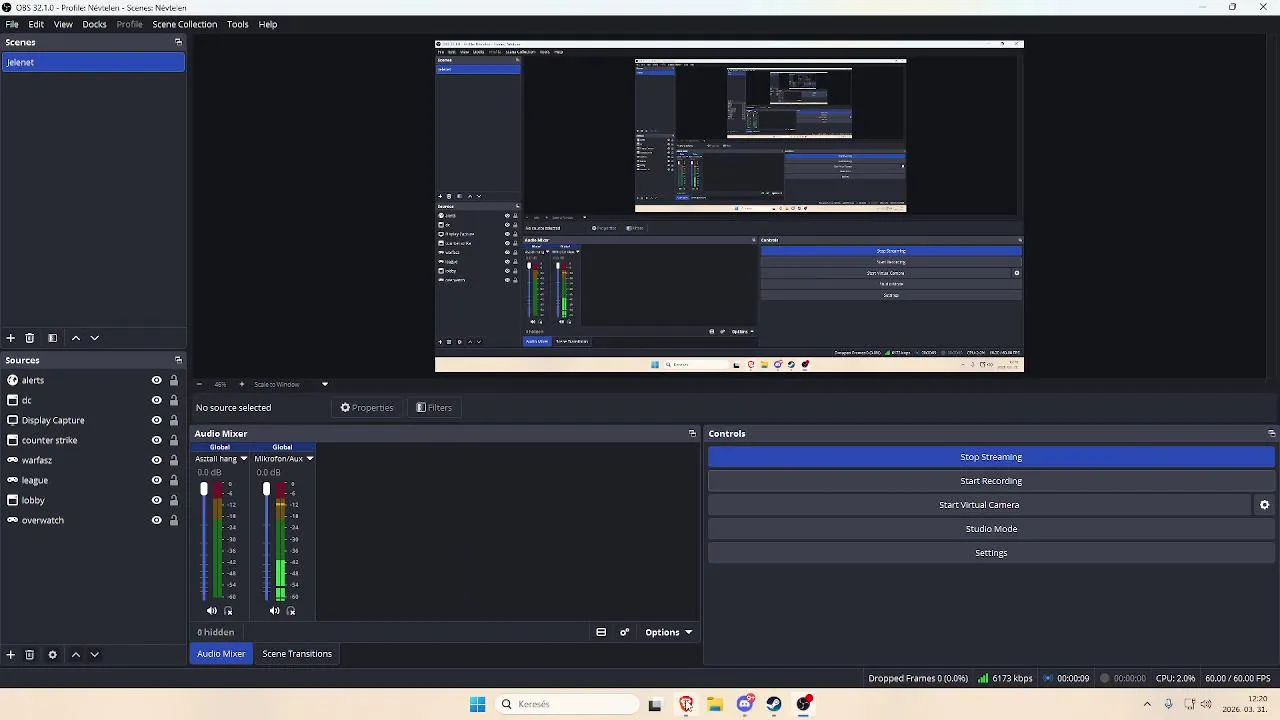Toggle lock on the league source
This screenshot has height=720, width=1280.
[x=174, y=480]
